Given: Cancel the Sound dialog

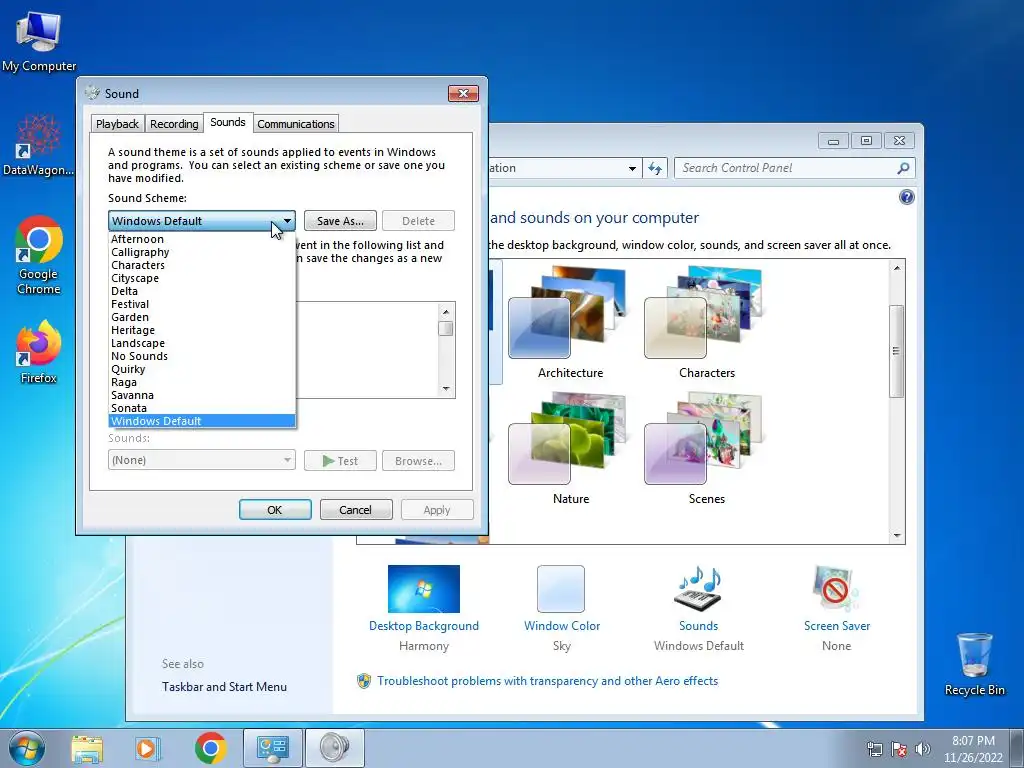Looking at the screenshot, I should (355, 510).
